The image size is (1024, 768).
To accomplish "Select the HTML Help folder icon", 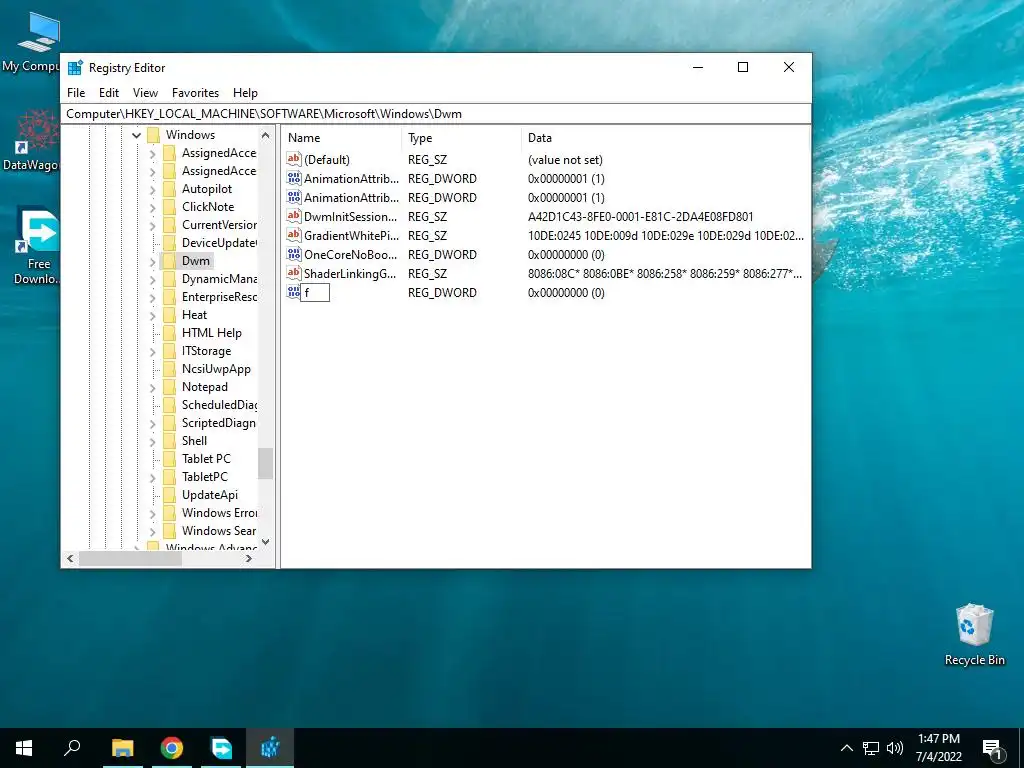I will click(x=169, y=332).
